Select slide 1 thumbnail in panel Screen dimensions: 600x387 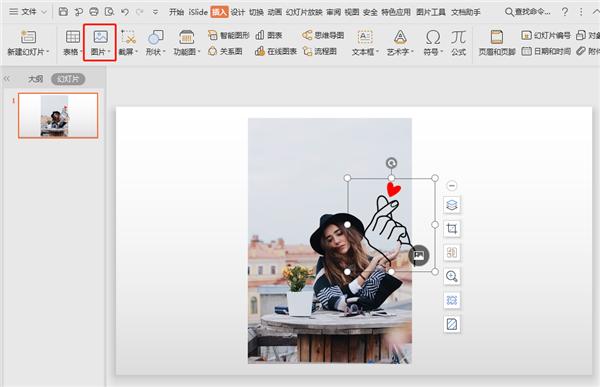[58, 115]
